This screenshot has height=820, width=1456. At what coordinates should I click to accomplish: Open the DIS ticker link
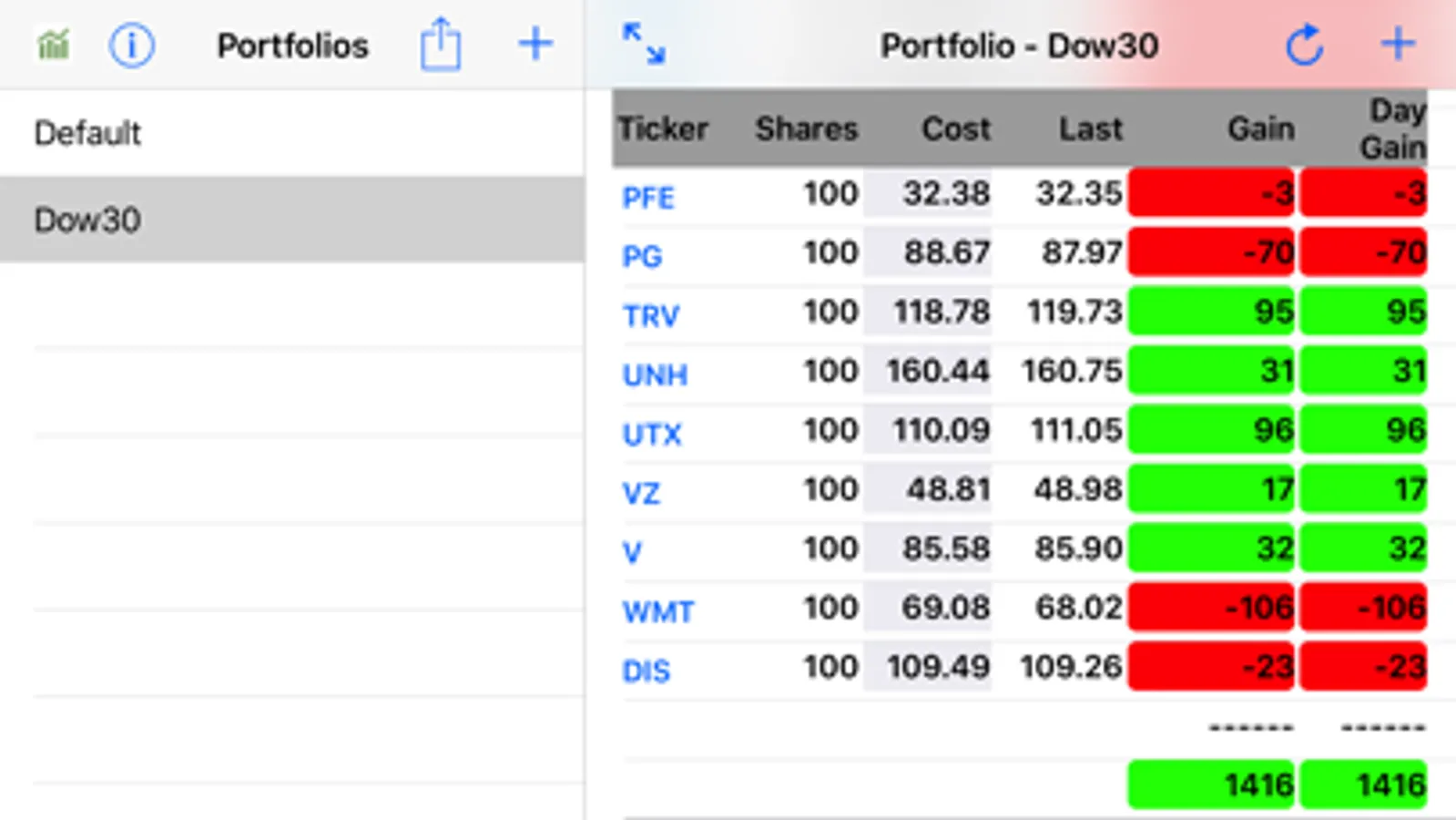click(647, 671)
